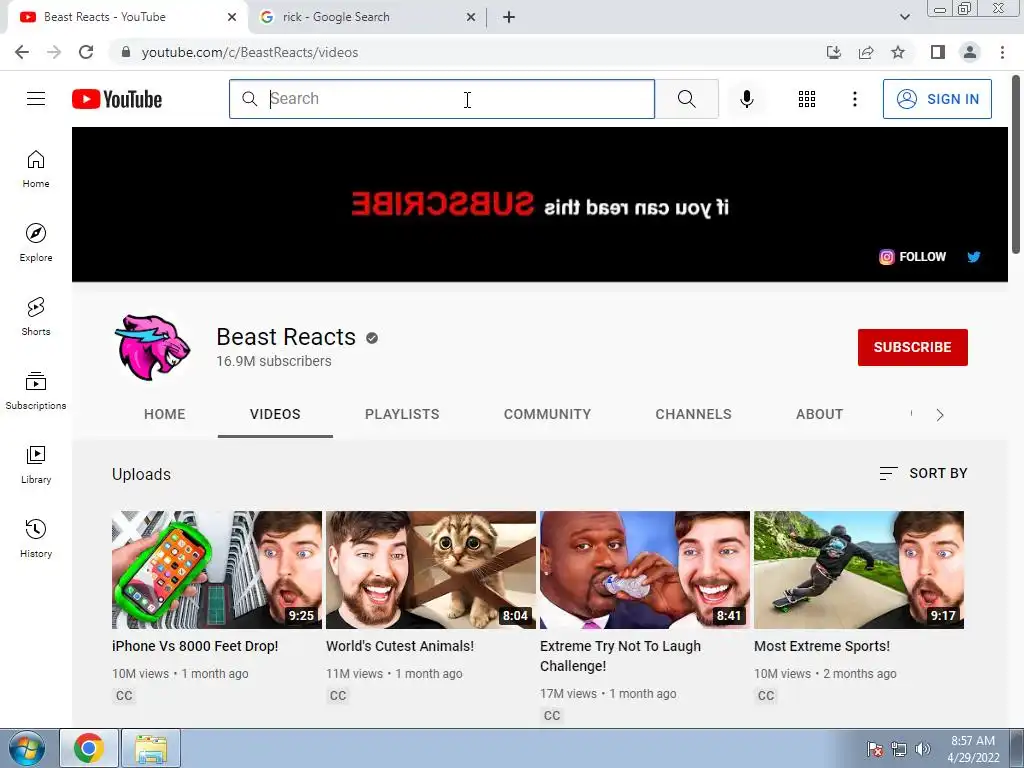Click the Action Center flag tray icon
This screenshot has height=768, width=1024.
coord(874,749)
